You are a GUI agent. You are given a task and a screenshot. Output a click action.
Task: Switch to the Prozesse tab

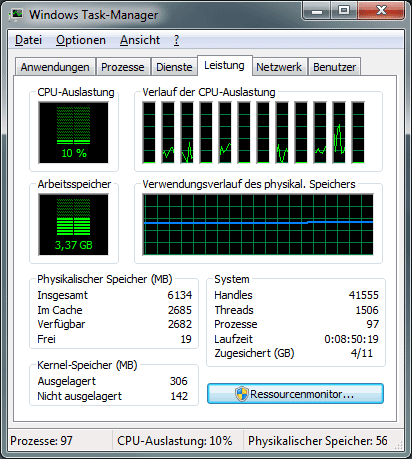click(x=123, y=67)
